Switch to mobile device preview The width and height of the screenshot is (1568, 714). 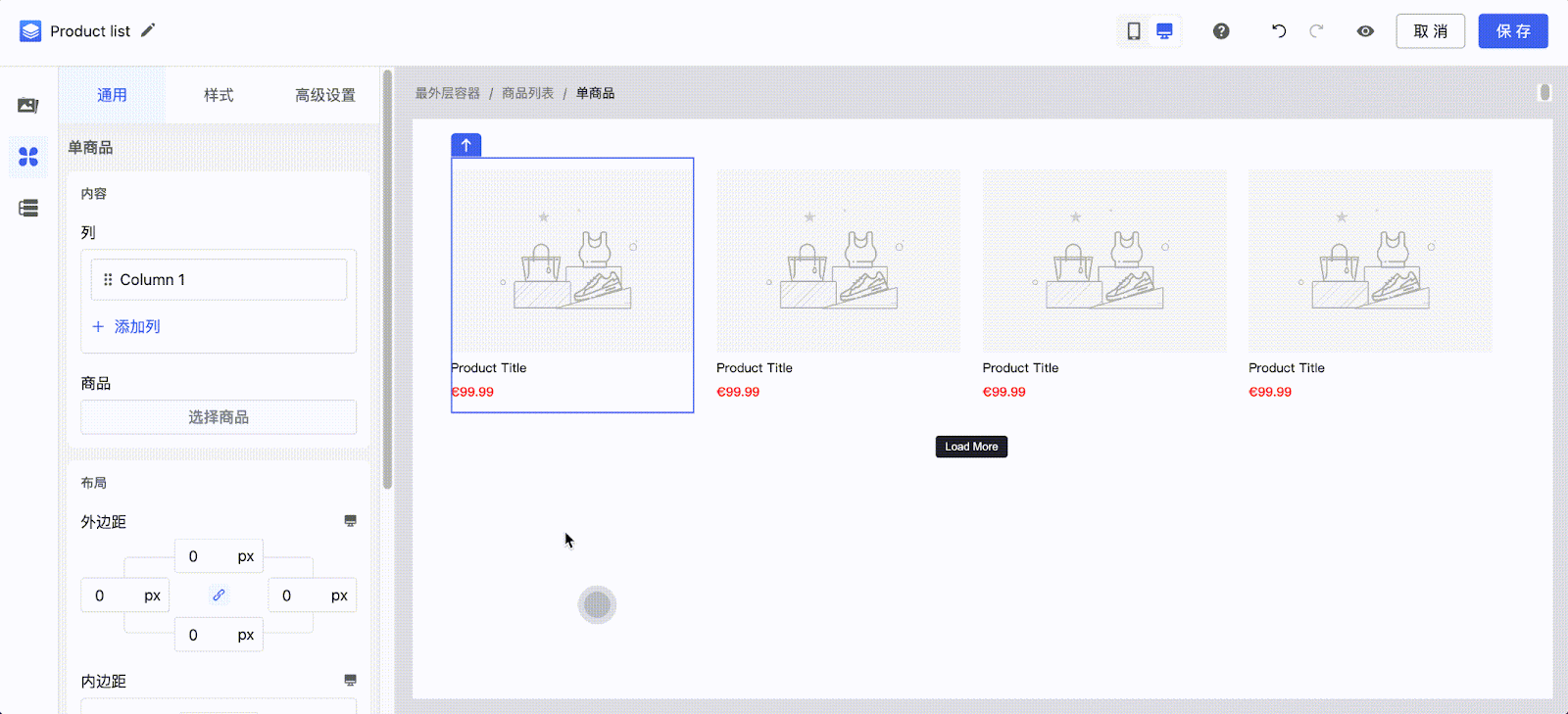tap(1134, 31)
